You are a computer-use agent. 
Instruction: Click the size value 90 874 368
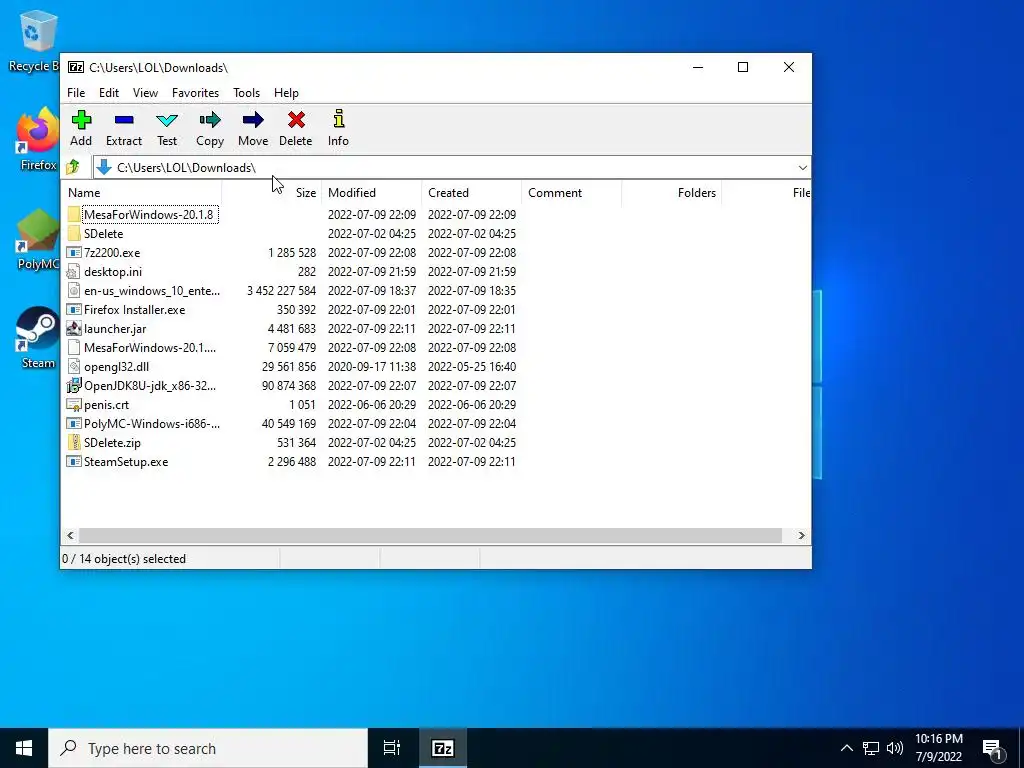click(289, 385)
